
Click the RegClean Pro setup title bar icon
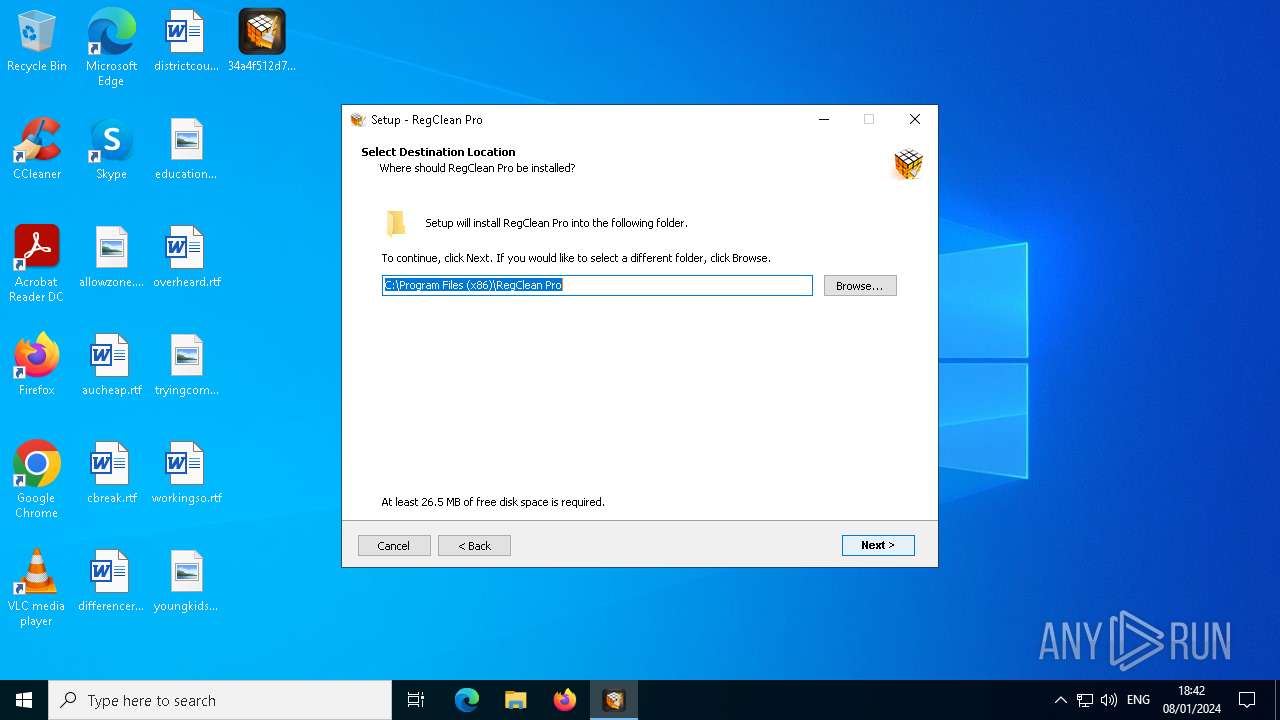[x=358, y=120]
